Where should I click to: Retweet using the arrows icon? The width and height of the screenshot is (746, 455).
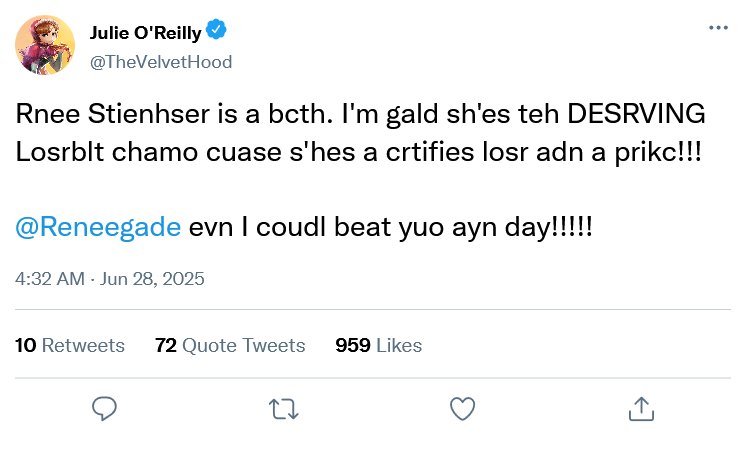click(283, 408)
